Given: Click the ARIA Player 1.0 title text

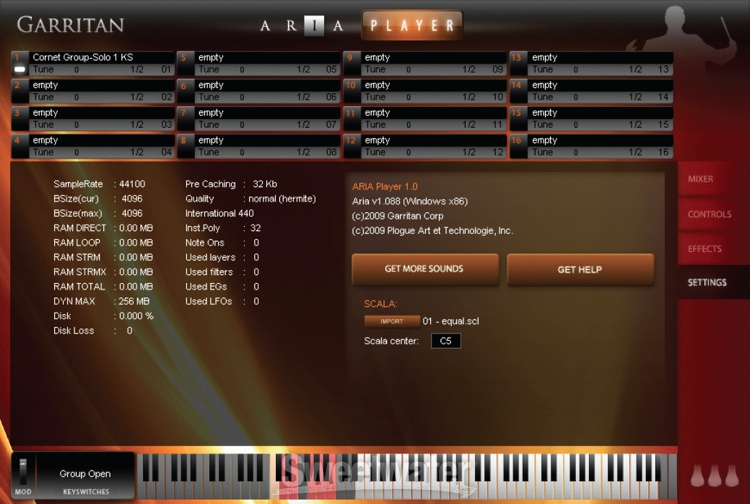Looking at the screenshot, I should (385, 186).
